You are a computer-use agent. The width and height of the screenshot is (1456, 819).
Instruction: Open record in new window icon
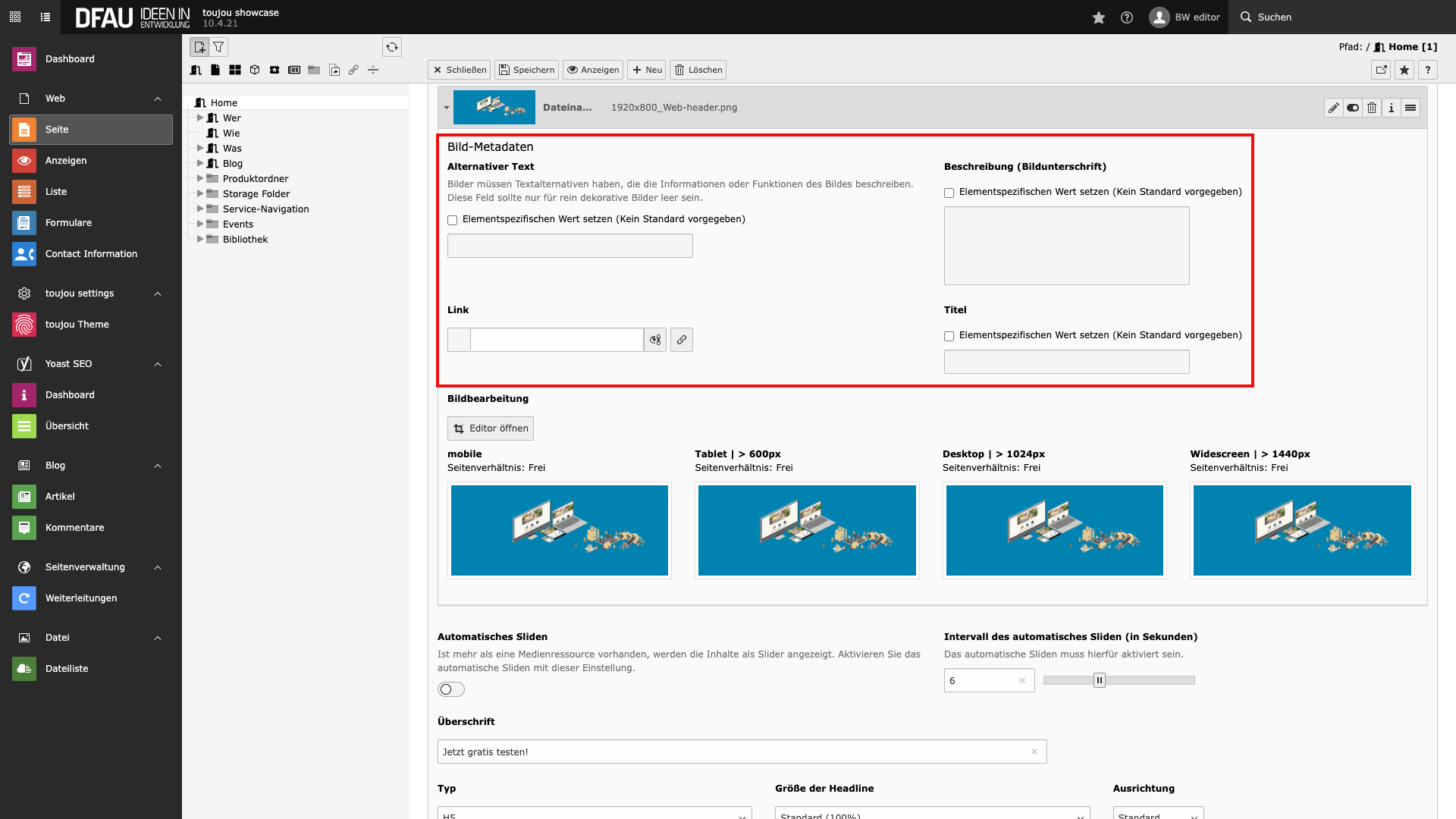(x=1381, y=70)
